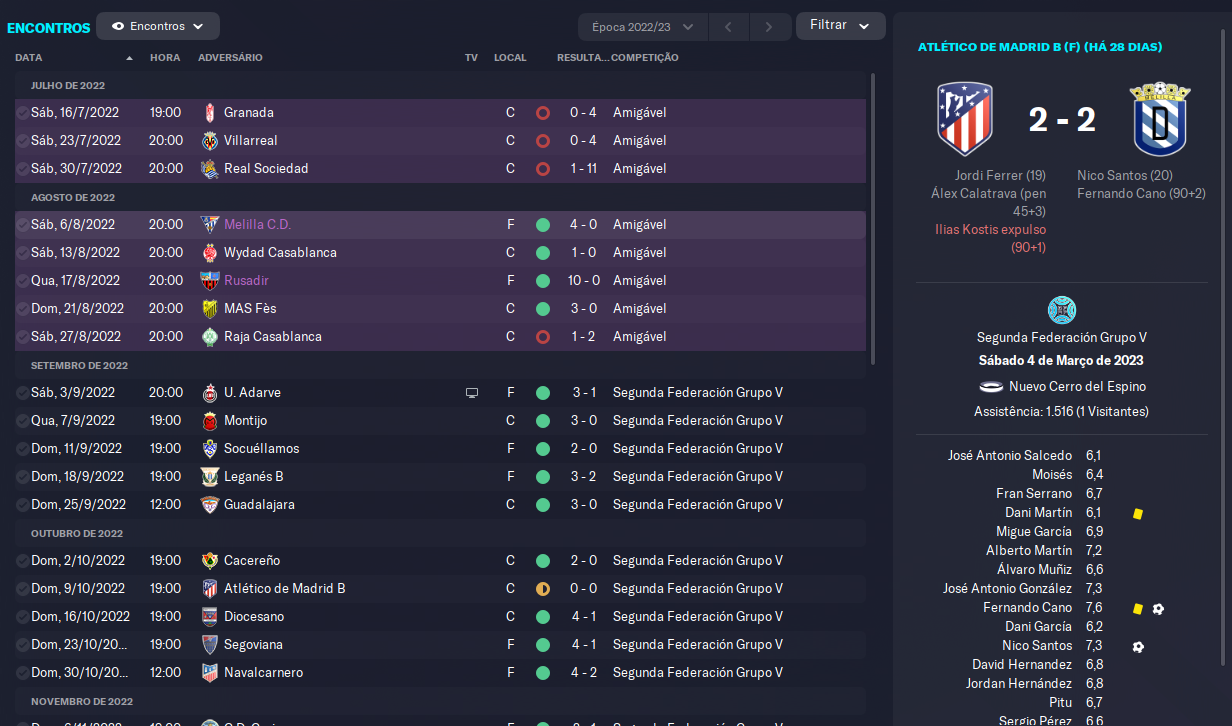Click the goal icon next to Nico Santos
The height and width of the screenshot is (726, 1232).
pos(1138,647)
